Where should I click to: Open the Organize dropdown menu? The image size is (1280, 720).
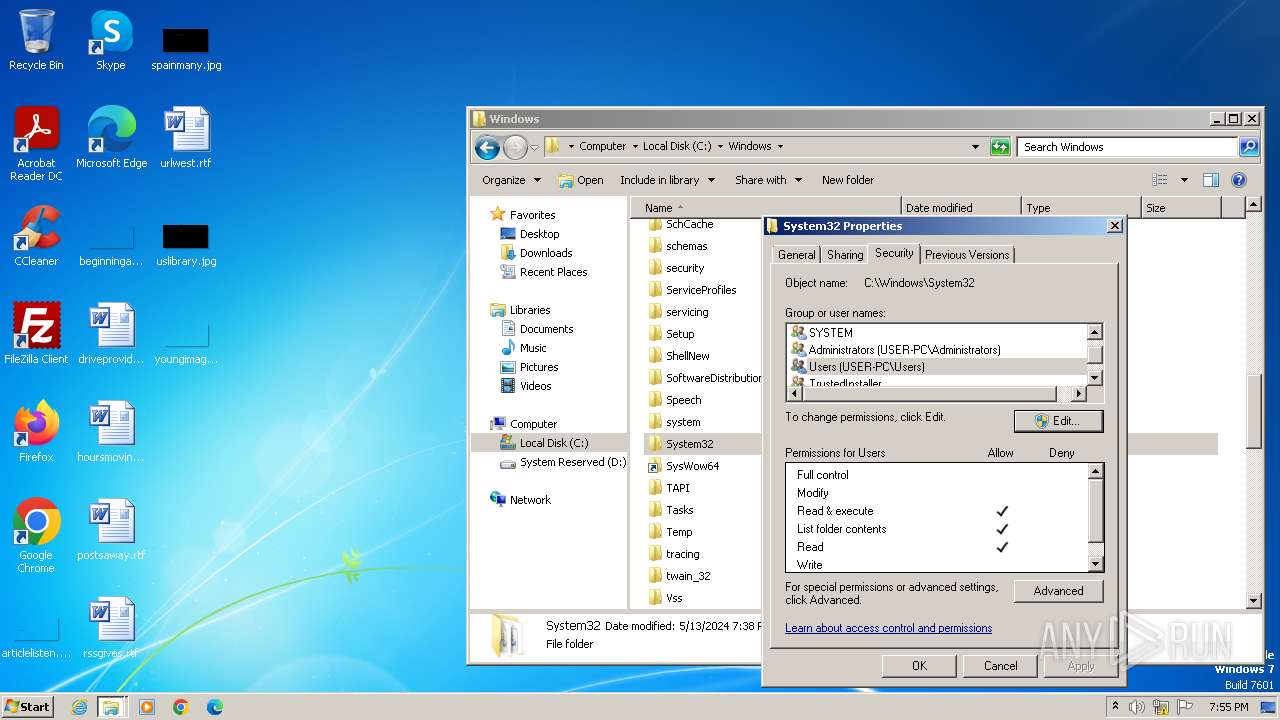click(511, 180)
